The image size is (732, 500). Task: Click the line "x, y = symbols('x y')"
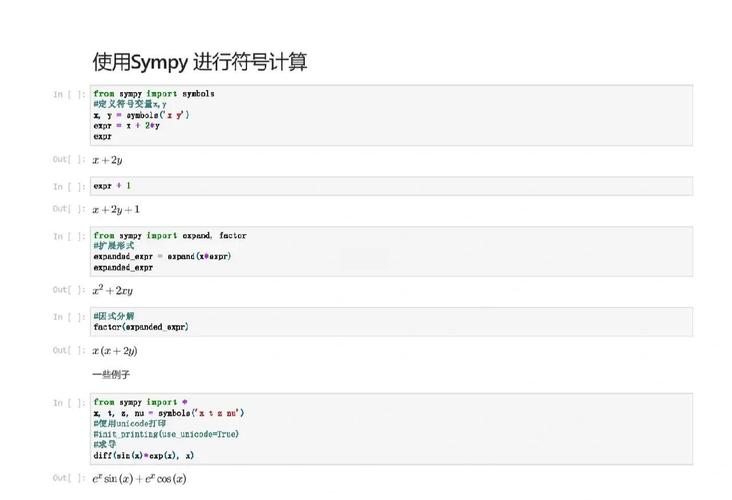pos(141,115)
